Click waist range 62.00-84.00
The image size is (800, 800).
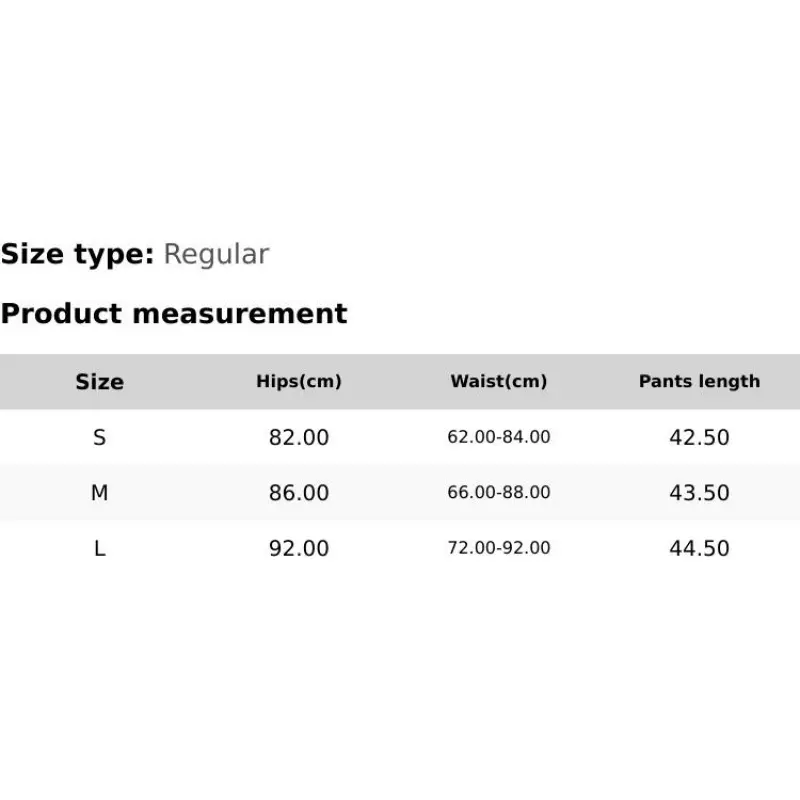499,438
